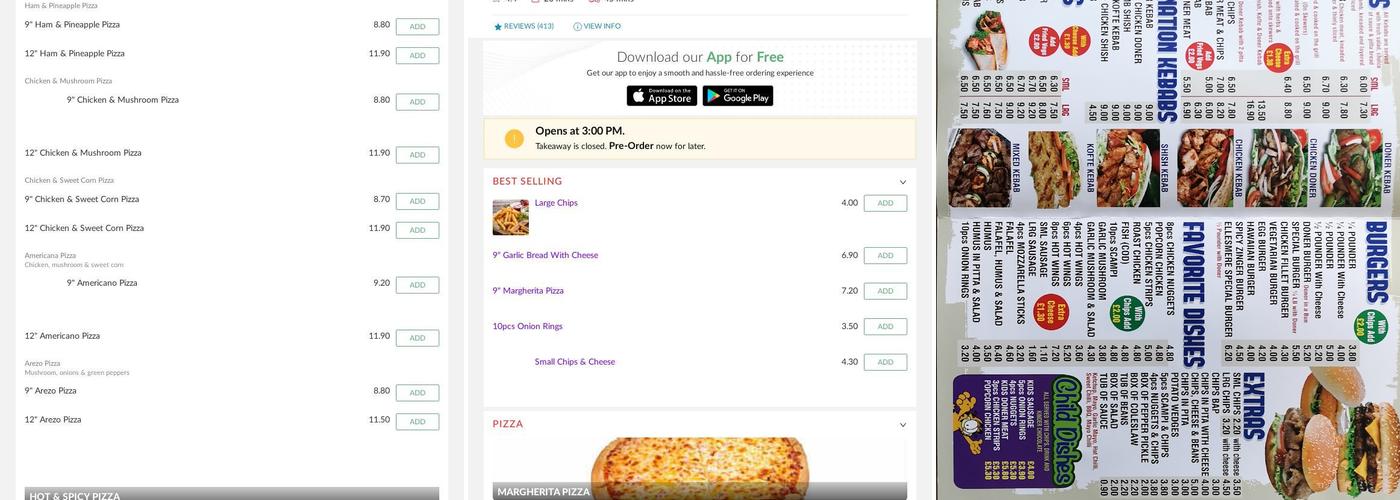The image size is (1400, 500).
Task: Open the View Info link
Action: click(x=602, y=27)
